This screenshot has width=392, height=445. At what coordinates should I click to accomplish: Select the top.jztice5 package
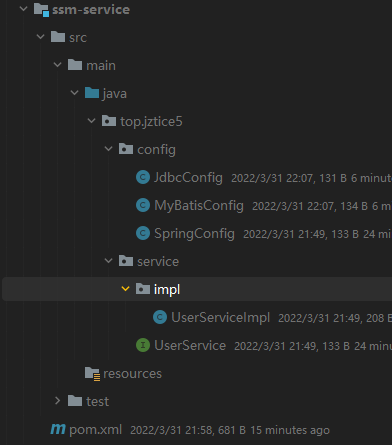[151, 122]
